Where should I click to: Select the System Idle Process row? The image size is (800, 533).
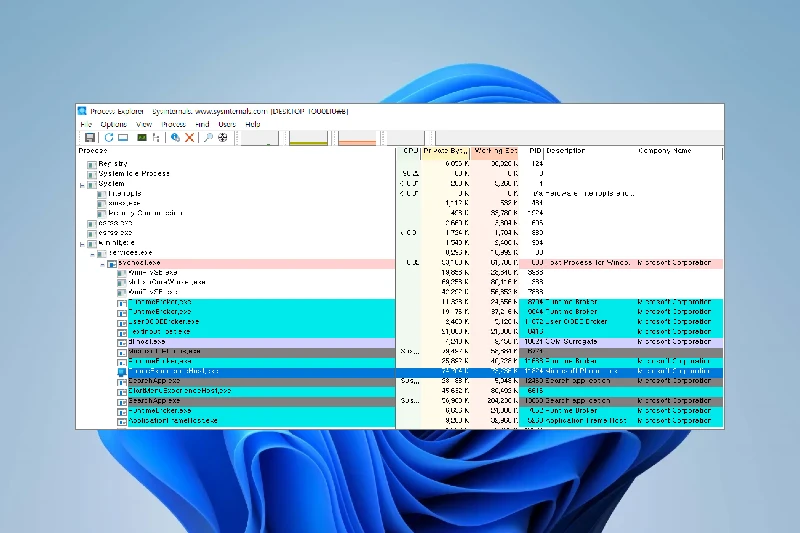(x=399, y=174)
